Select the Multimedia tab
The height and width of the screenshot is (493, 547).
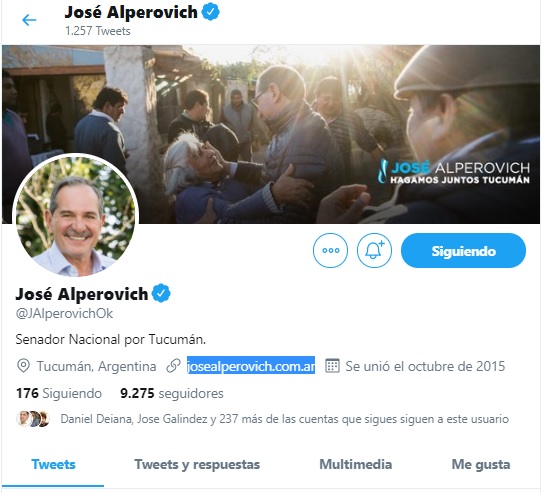tap(356, 464)
